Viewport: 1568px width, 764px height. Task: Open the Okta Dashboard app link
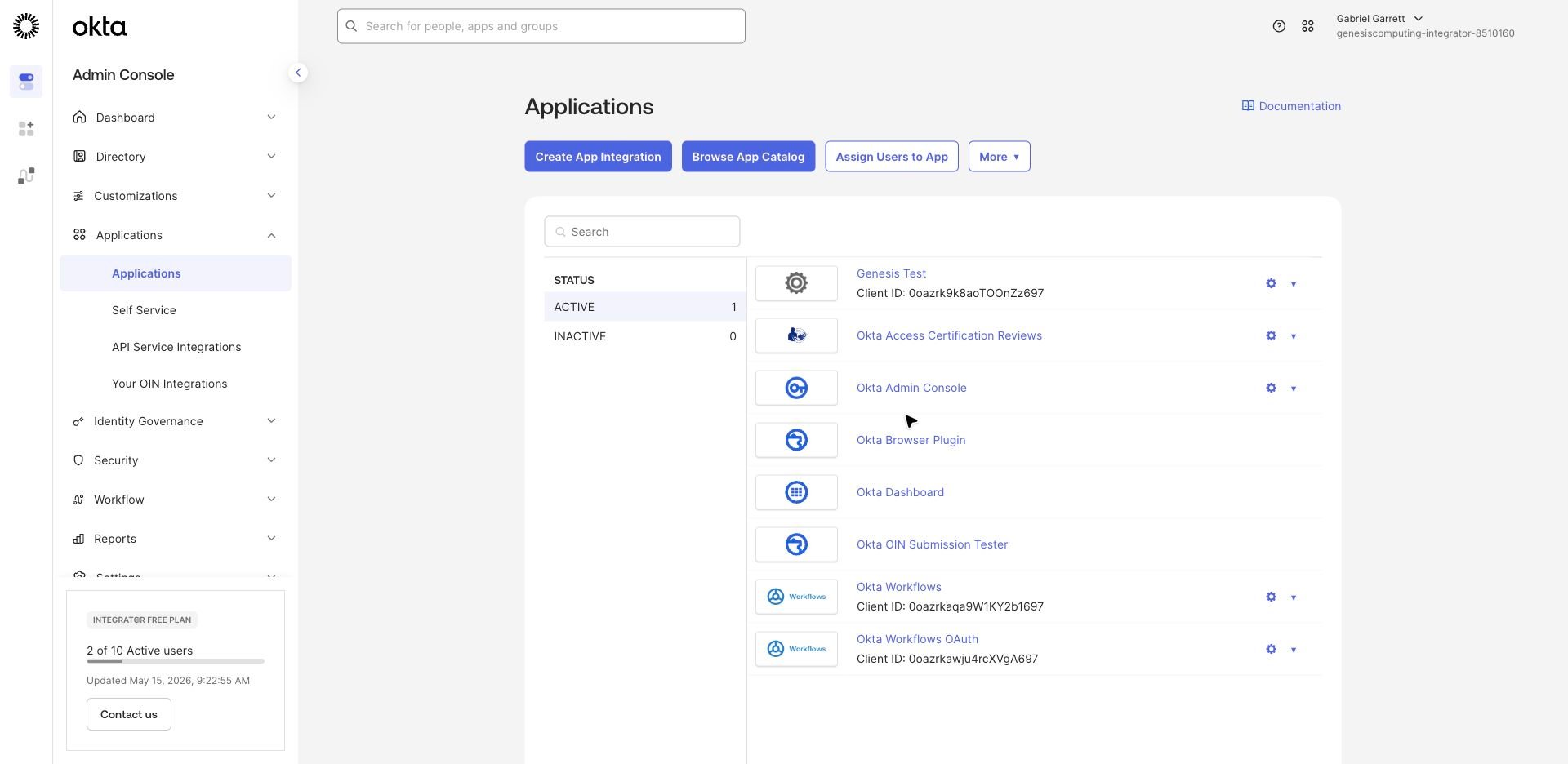900,492
